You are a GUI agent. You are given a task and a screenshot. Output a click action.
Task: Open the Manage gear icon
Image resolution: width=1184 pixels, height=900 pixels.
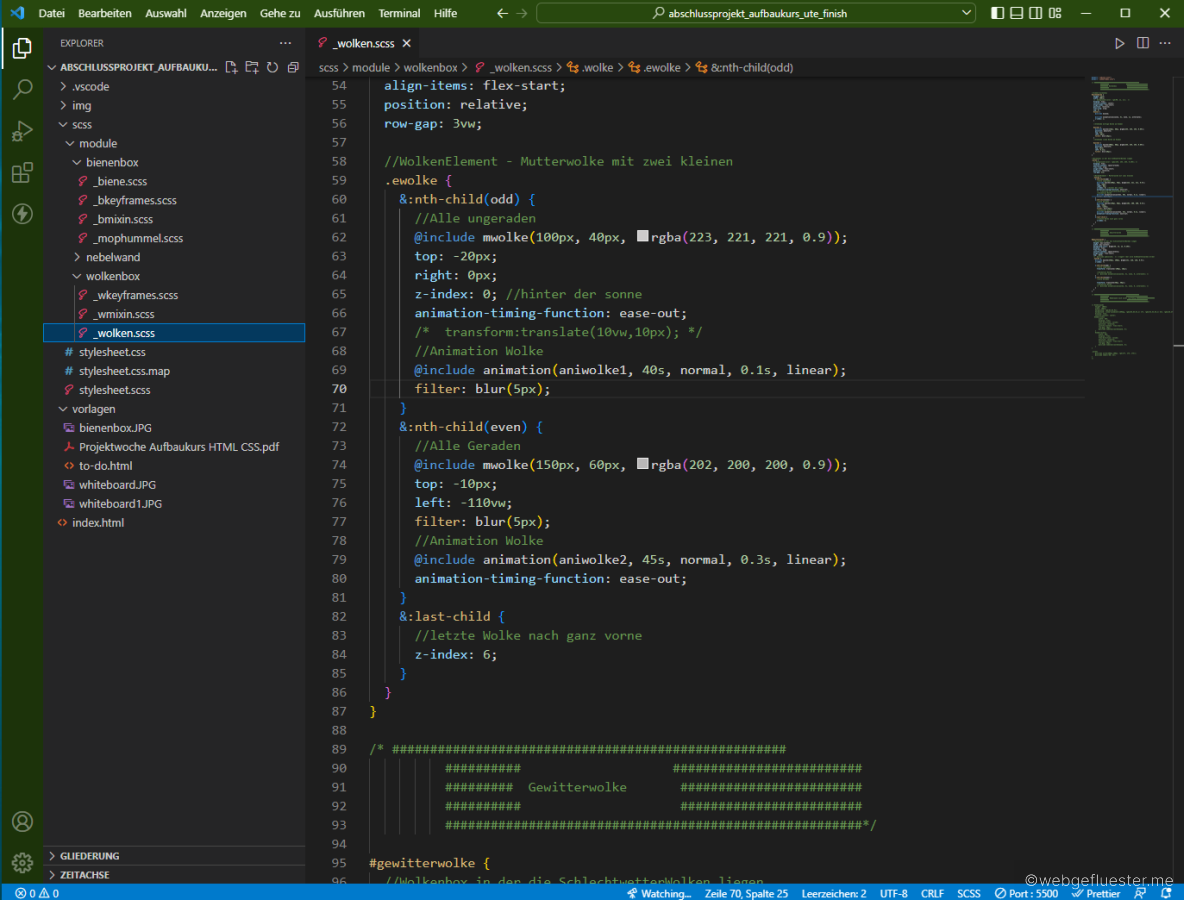coord(22,862)
